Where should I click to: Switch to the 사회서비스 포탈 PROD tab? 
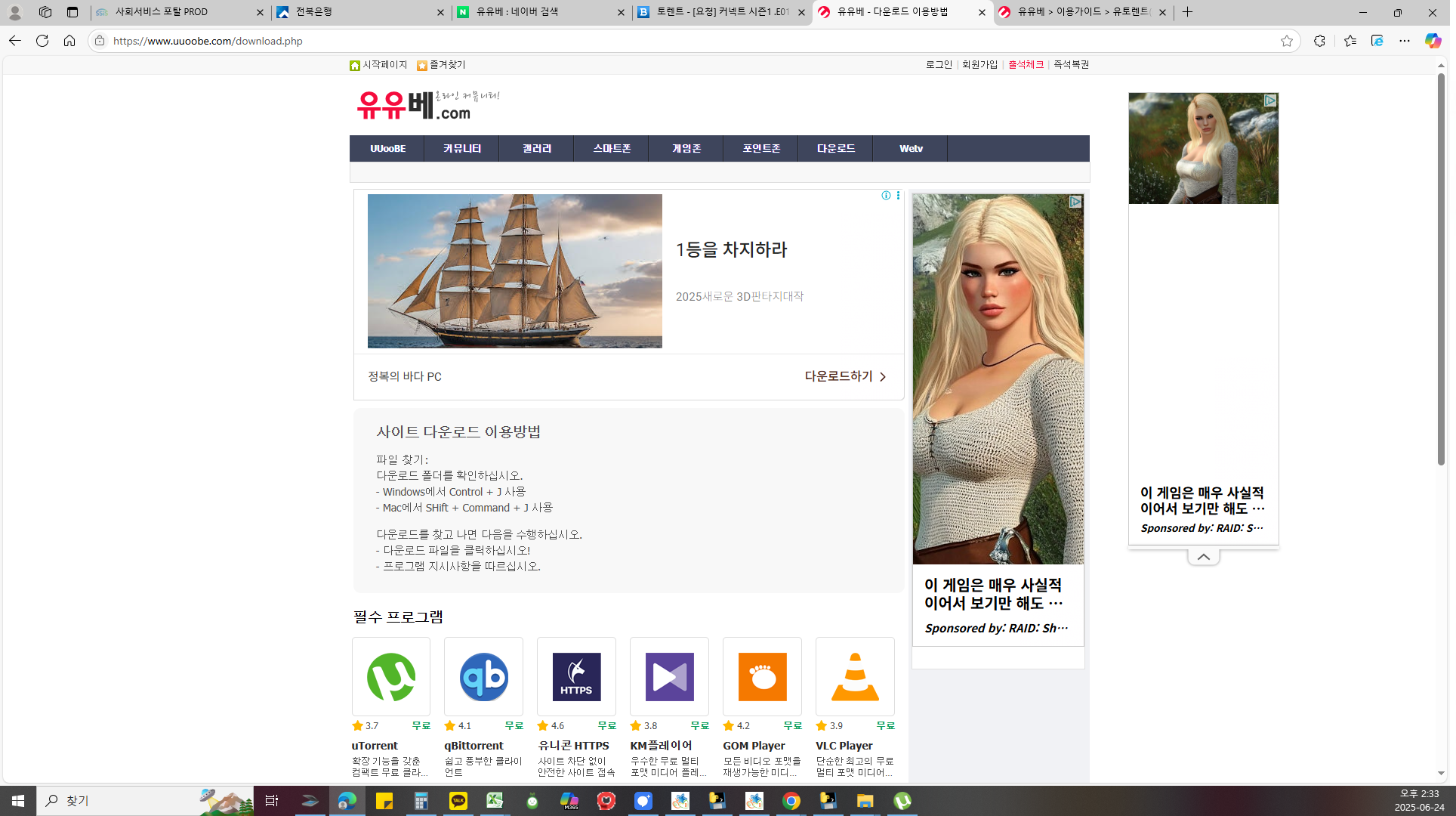180,12
